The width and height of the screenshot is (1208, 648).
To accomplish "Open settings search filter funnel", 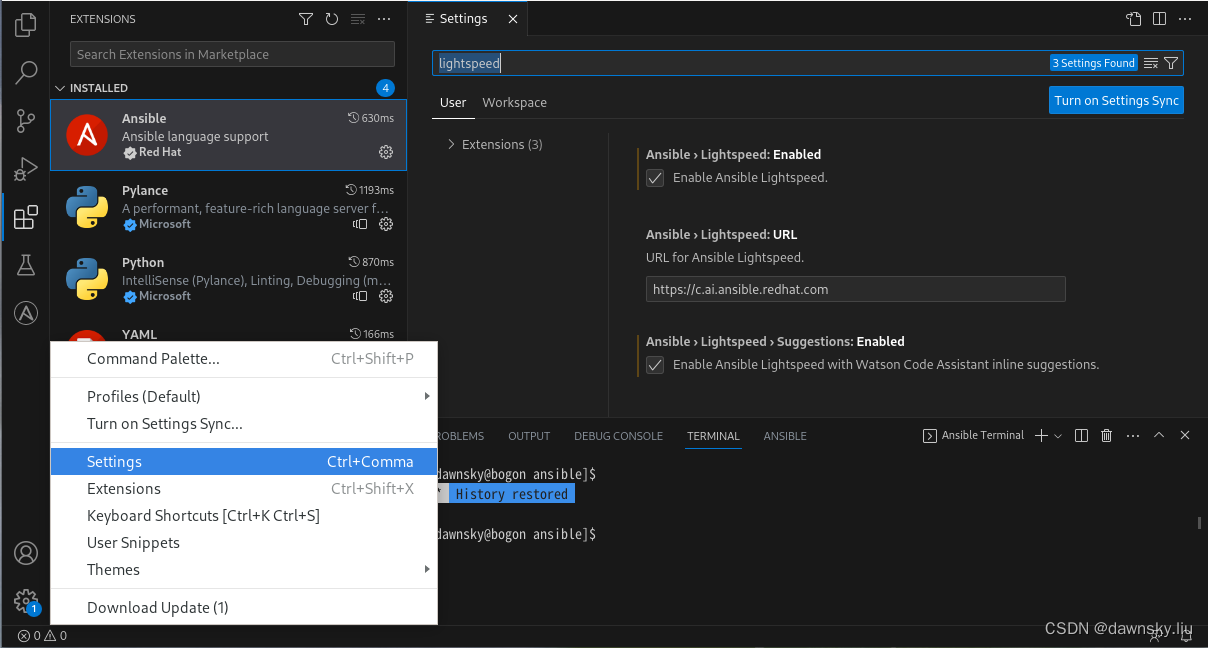I will [x=1172, y=63].
